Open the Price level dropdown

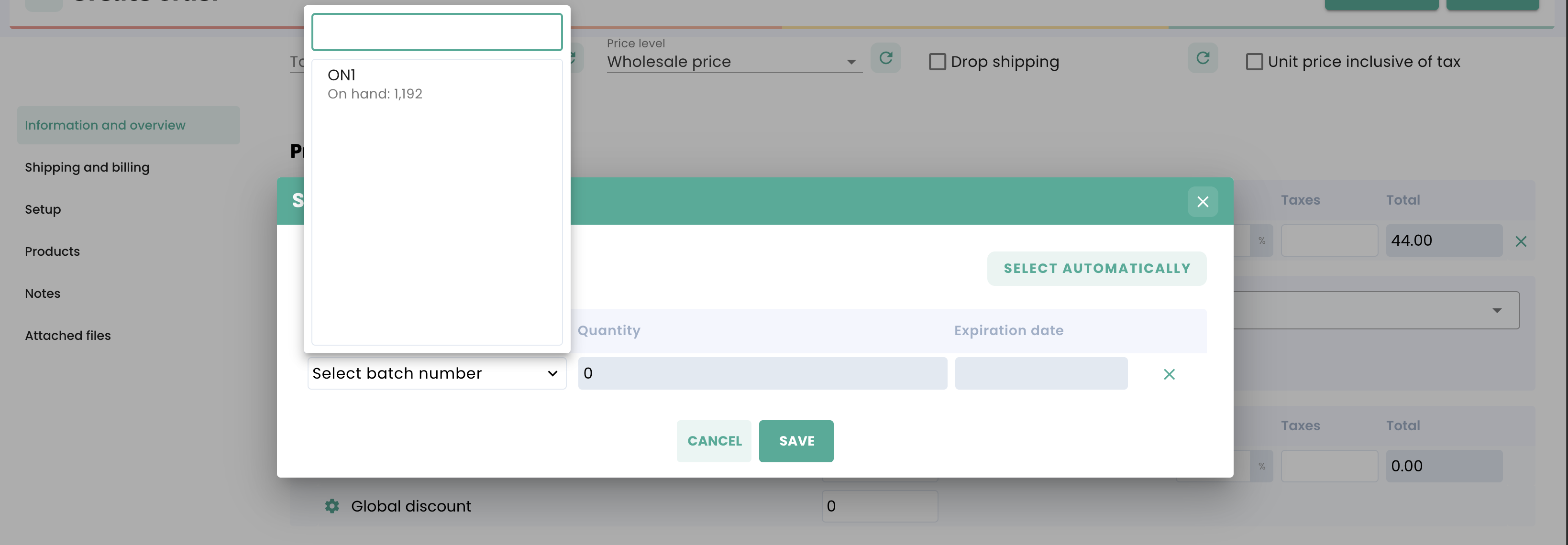pos(733,62)
